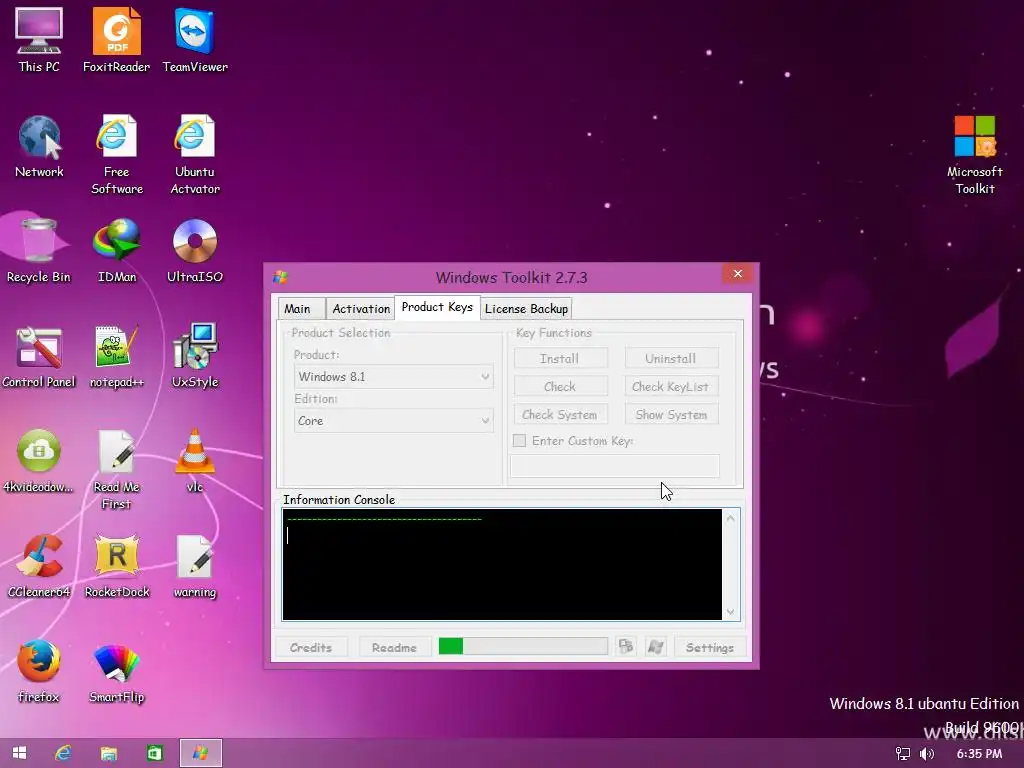The height and width of the screenshot is (768, 1024).
Task: Click the Check KeyList button
Action: 671,387
